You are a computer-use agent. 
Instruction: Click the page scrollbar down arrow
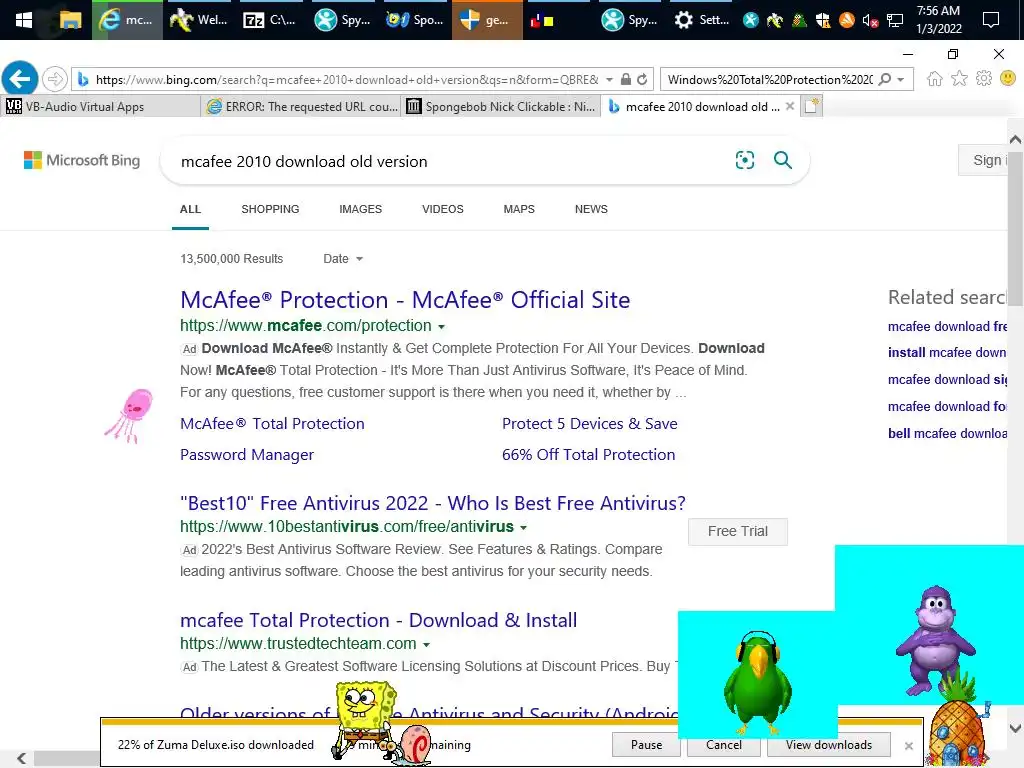click(1015, 728)
